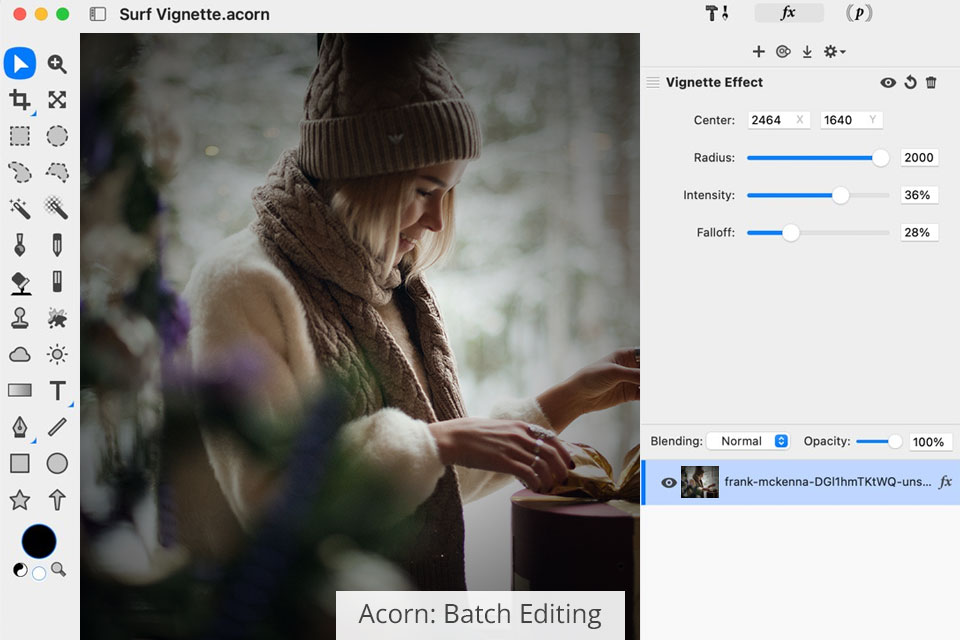Reset the Vignette Effect settings

point(910,82)
